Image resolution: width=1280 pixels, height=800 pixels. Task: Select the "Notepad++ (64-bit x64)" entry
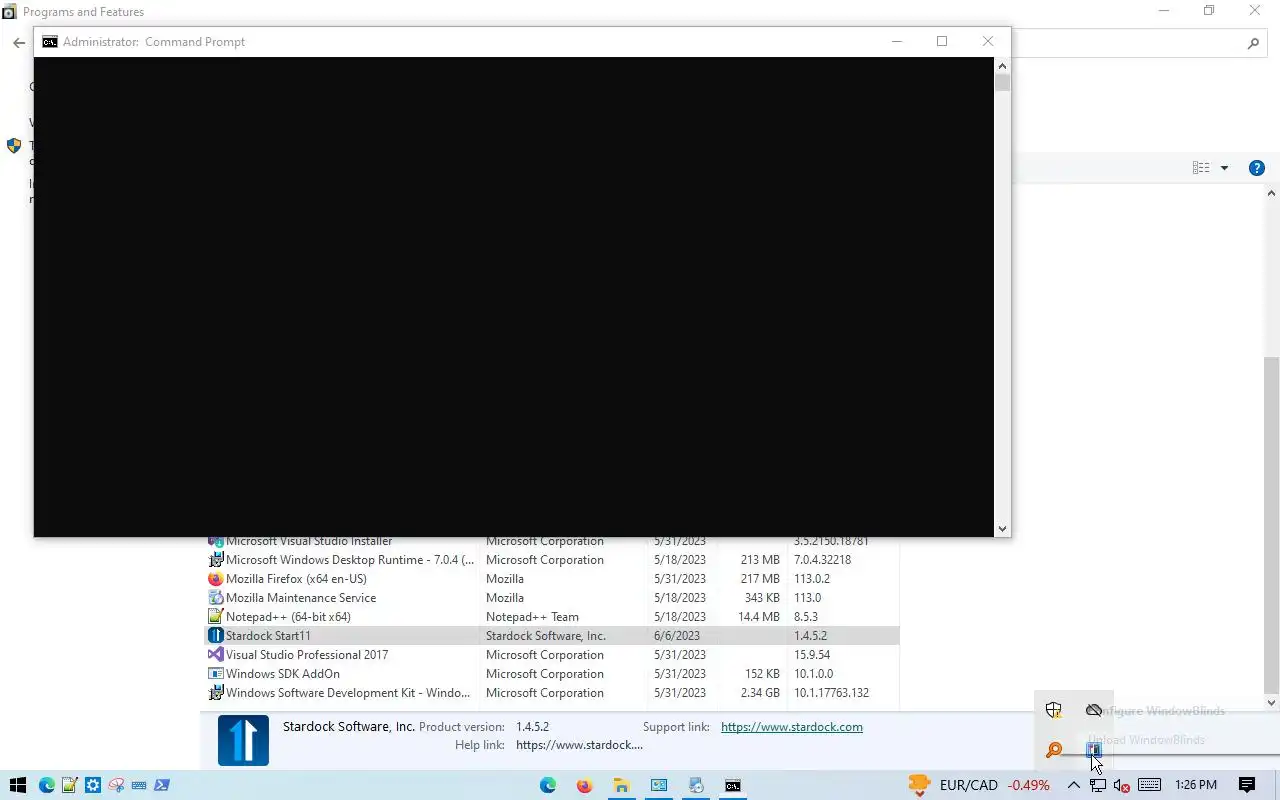click(x=288, y=617)
